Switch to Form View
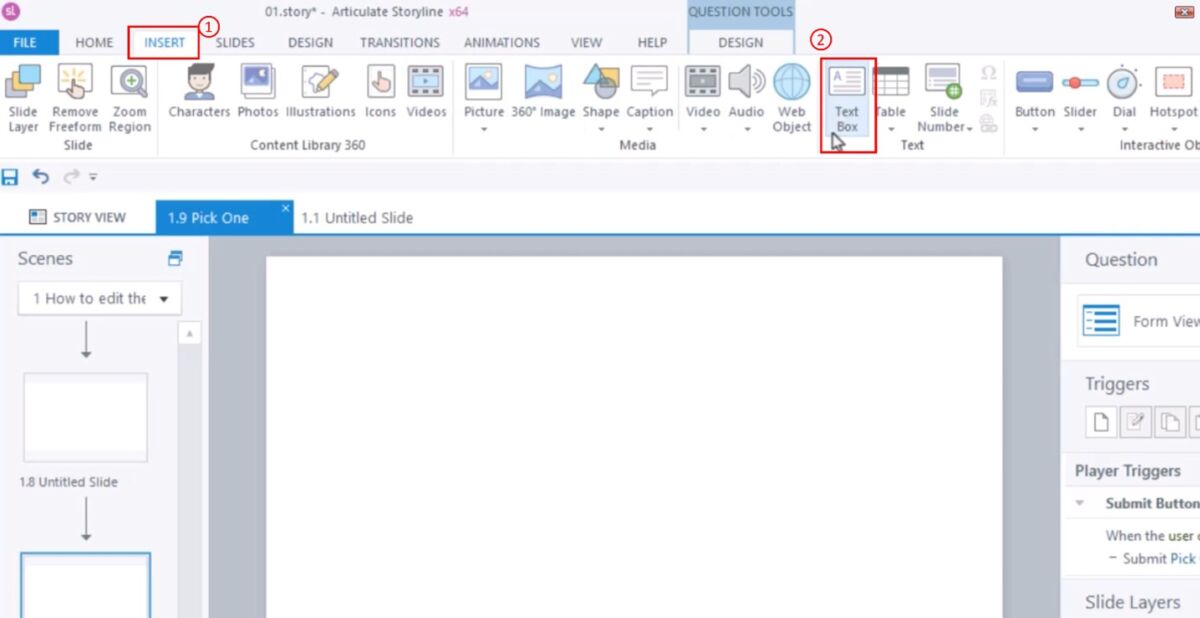Image resolution: width=1200 pixels, height=618 pixels. tap(1140, 321)
